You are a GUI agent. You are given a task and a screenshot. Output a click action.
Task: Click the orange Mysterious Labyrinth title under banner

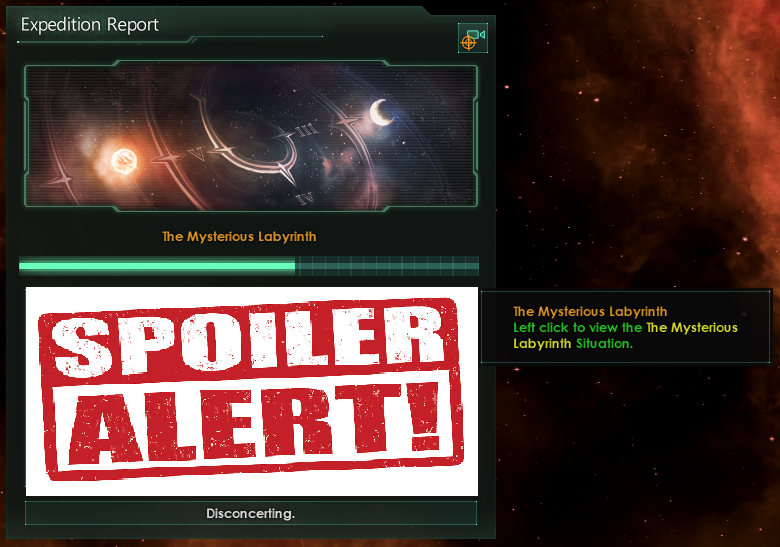tap(239, 236)
